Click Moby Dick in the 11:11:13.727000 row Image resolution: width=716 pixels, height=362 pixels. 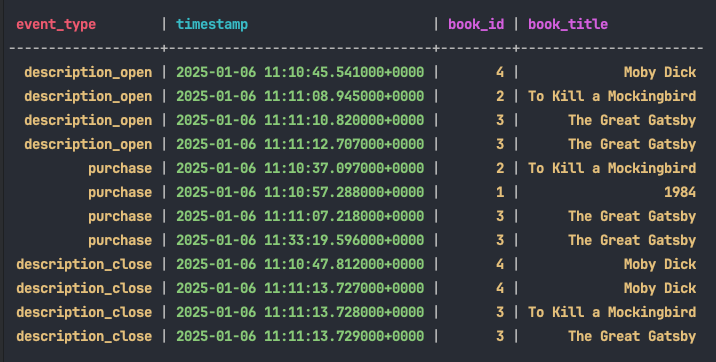click(x=660, y=288)
